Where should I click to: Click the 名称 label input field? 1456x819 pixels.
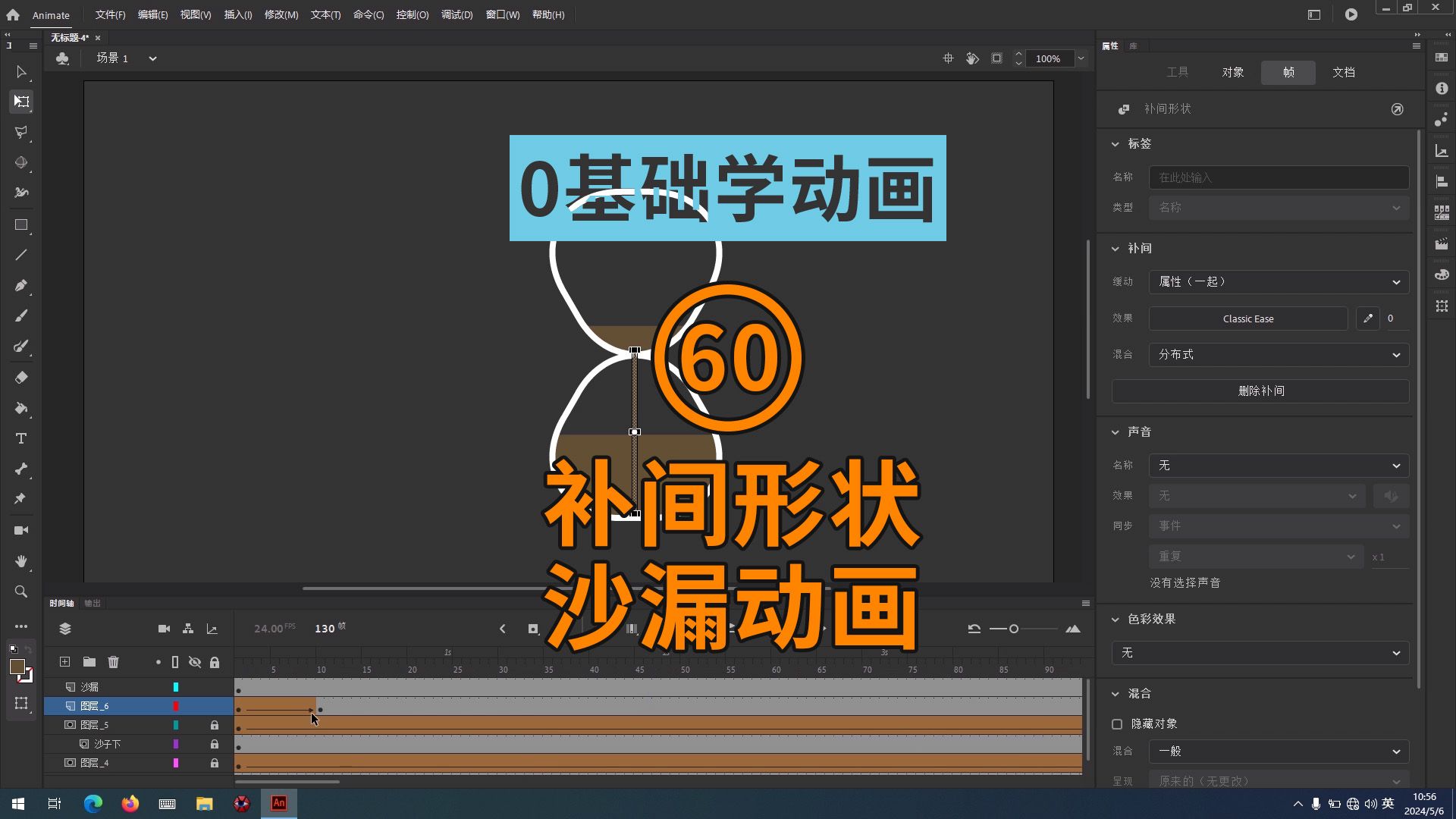pyautogui.click(x=1278, y=177)
